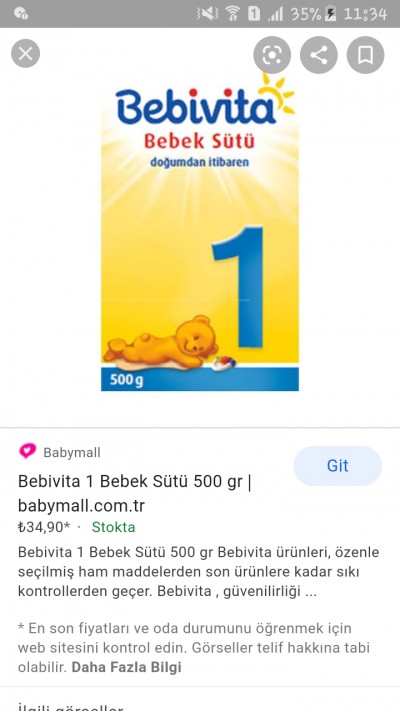Open Bebivita 1 Bebek Sütü title link
This screenshot has height=711, width=400.
tap(134, 493)
